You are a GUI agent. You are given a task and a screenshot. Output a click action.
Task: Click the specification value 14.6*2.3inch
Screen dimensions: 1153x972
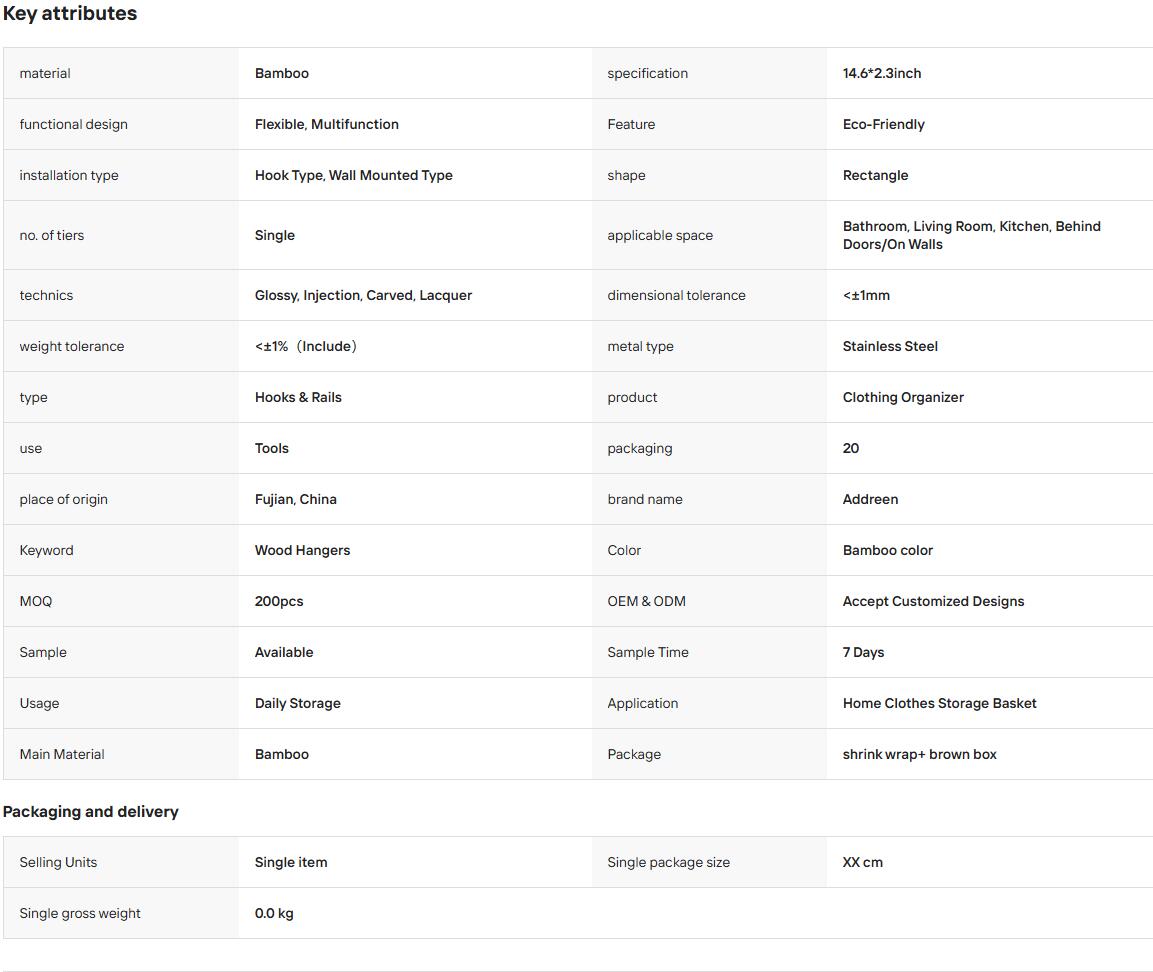tap(882, 74)
